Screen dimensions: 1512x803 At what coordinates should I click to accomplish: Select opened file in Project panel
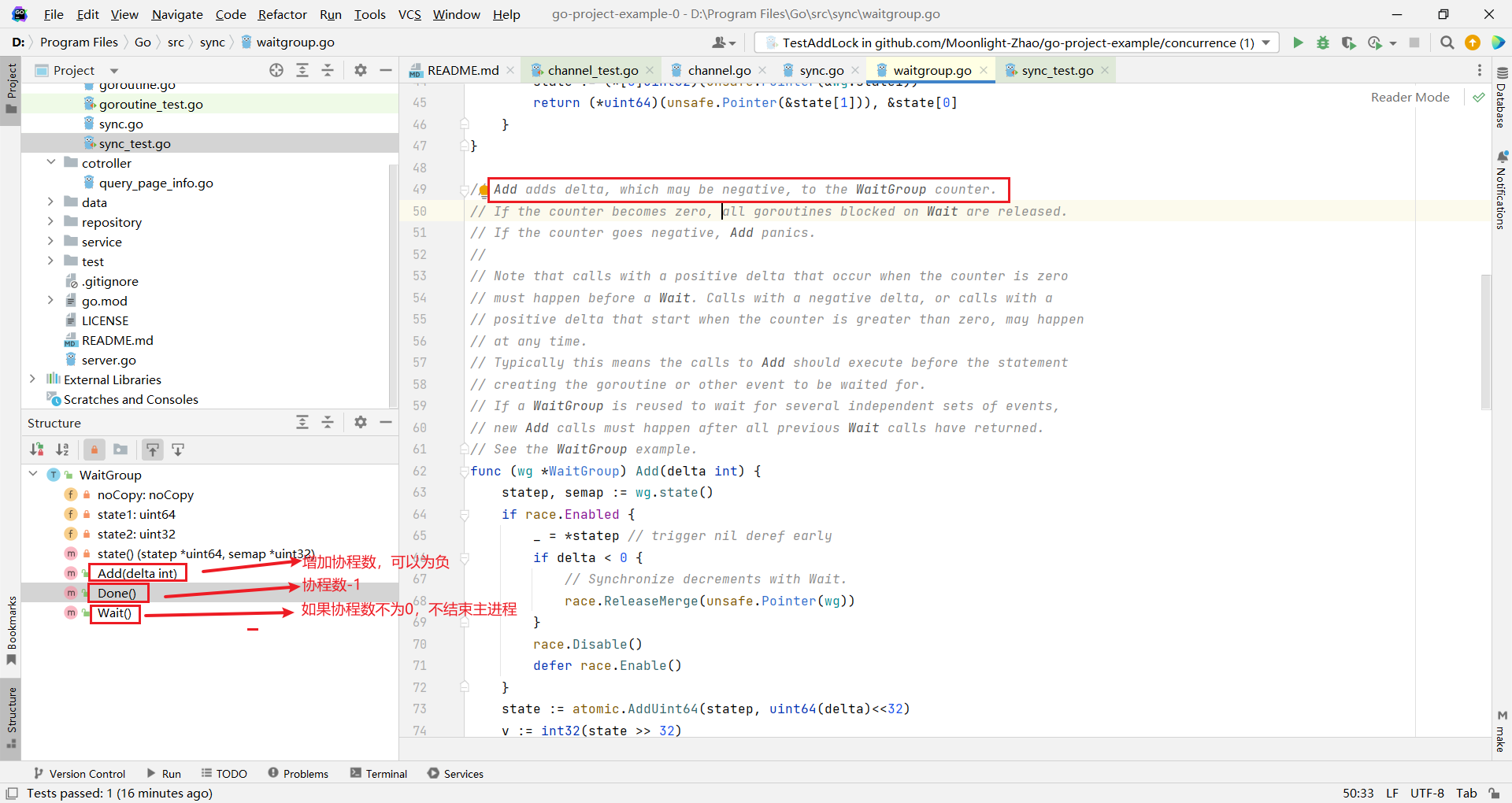pyautogui.click(x=276, y=70)
